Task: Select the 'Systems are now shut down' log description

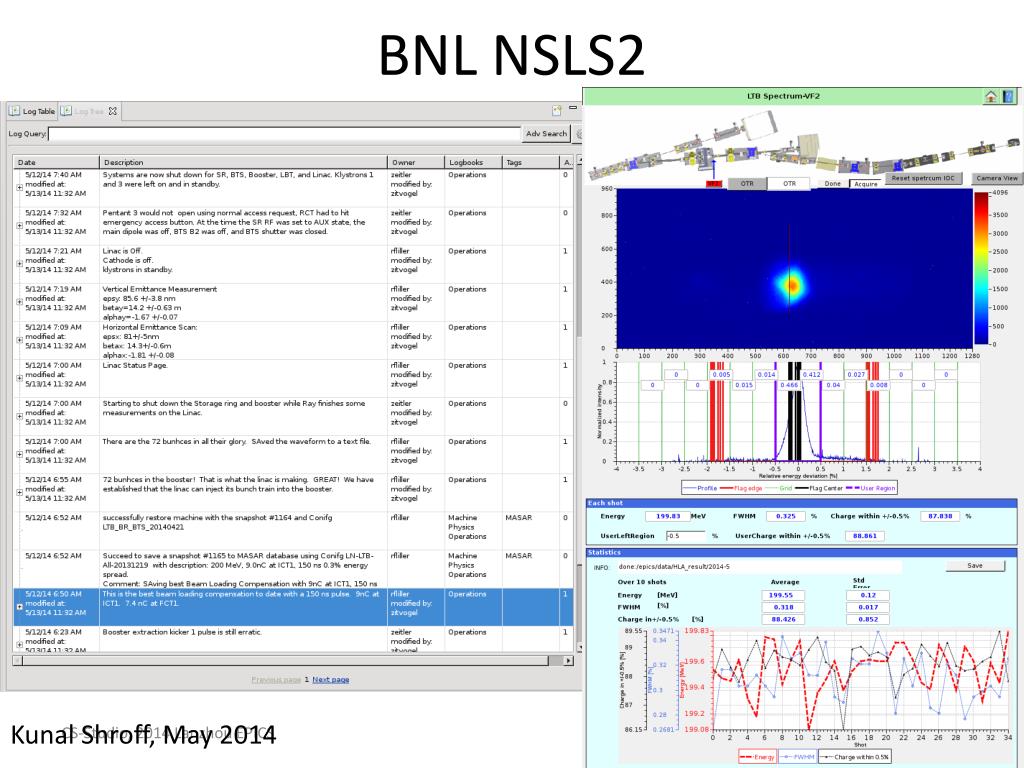Action: click(x=238, y=180)
